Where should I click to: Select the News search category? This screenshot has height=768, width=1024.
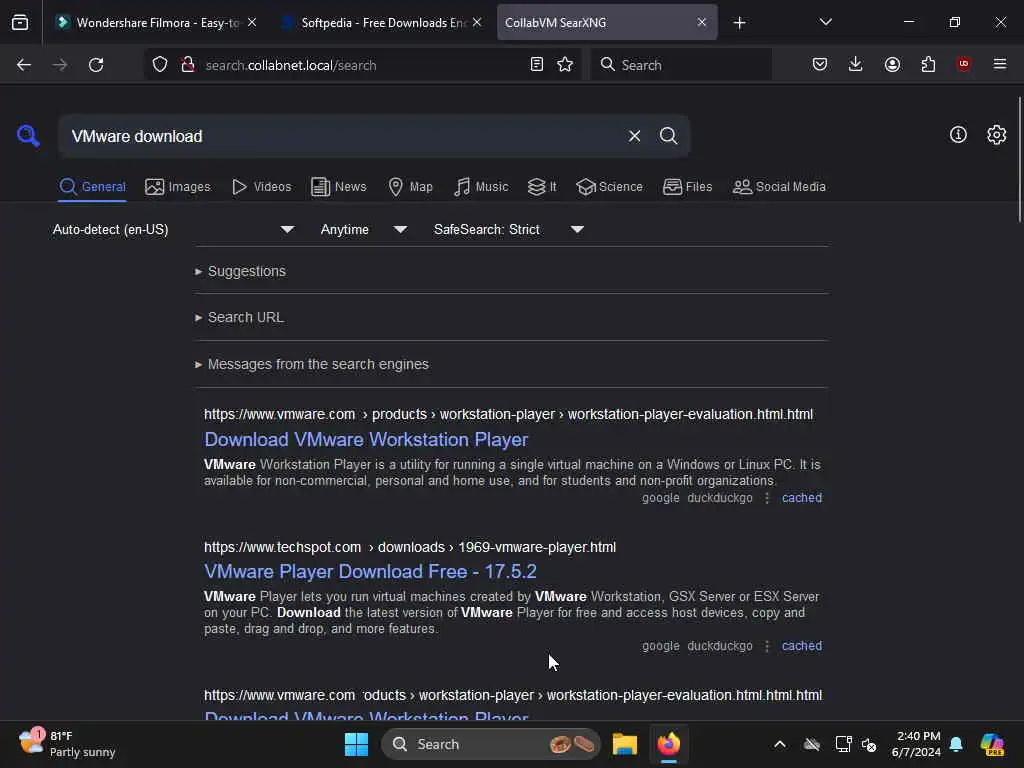(x=338, y=187)
